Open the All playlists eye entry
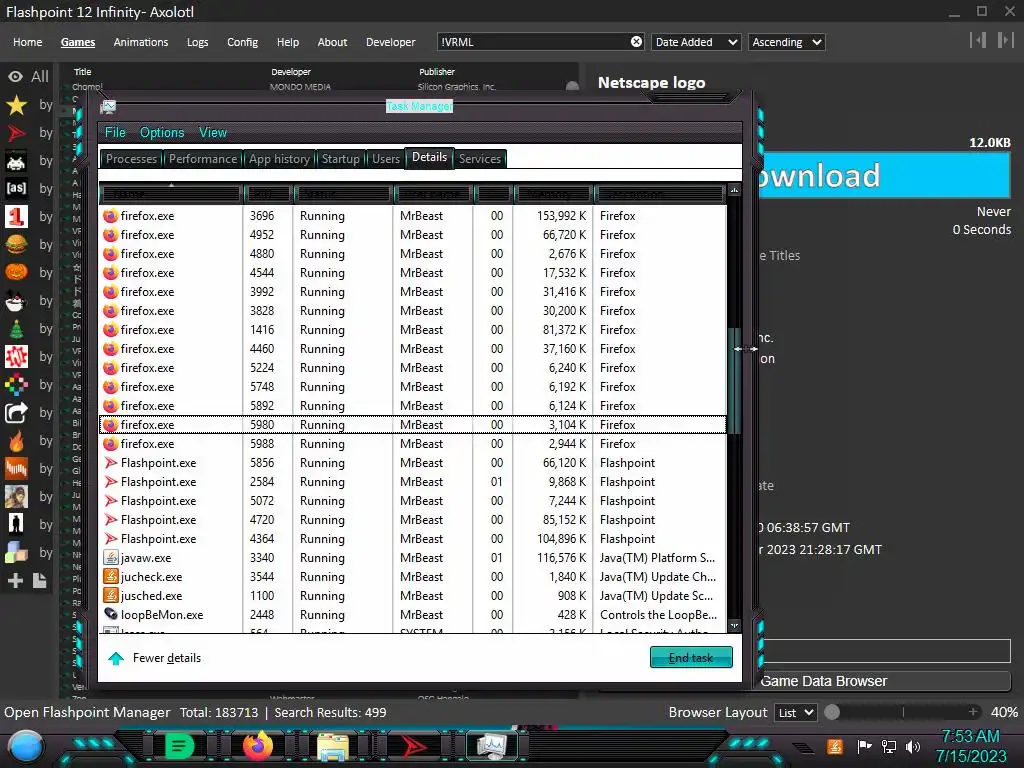 (x=28, y=76)
